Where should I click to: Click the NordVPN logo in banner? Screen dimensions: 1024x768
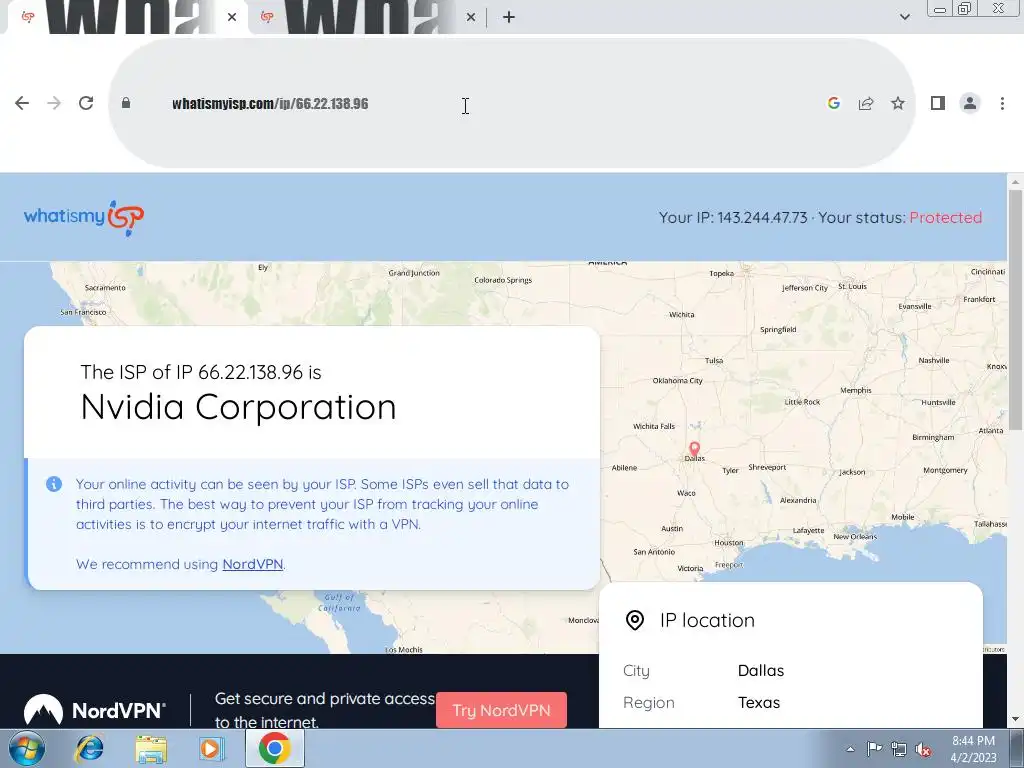(x=95, y=710)
